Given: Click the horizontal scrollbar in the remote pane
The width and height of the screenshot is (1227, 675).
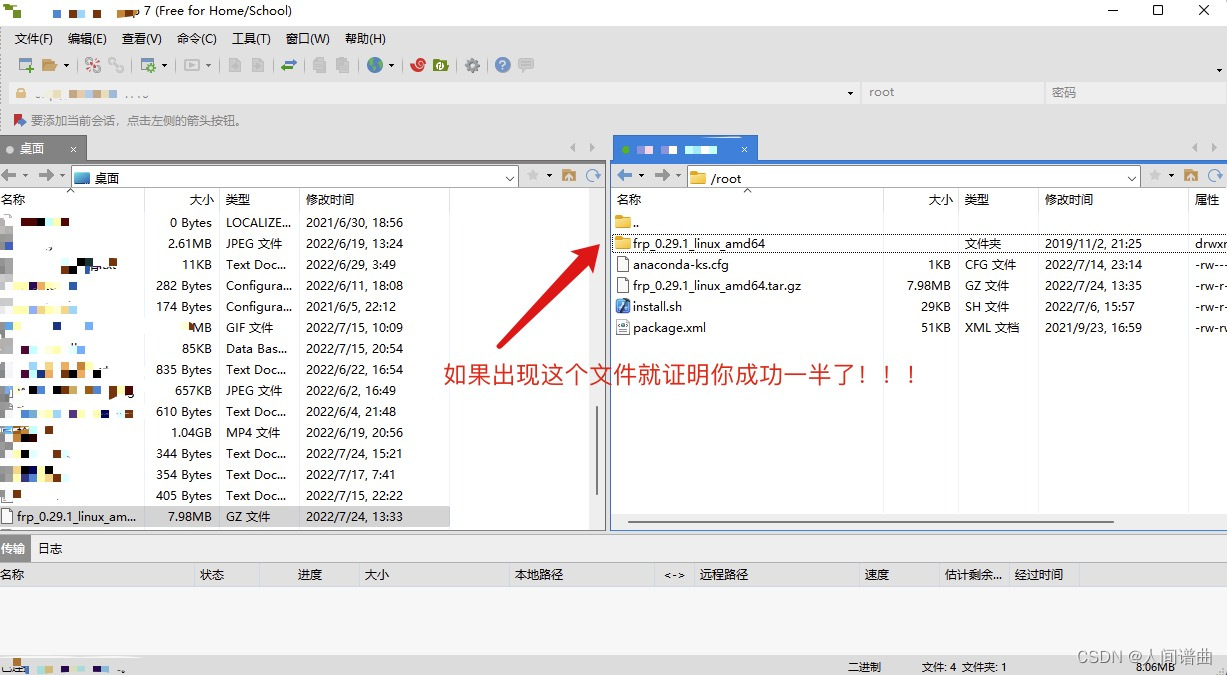Looking at the screenshot, I should click(x=870, y=520).
